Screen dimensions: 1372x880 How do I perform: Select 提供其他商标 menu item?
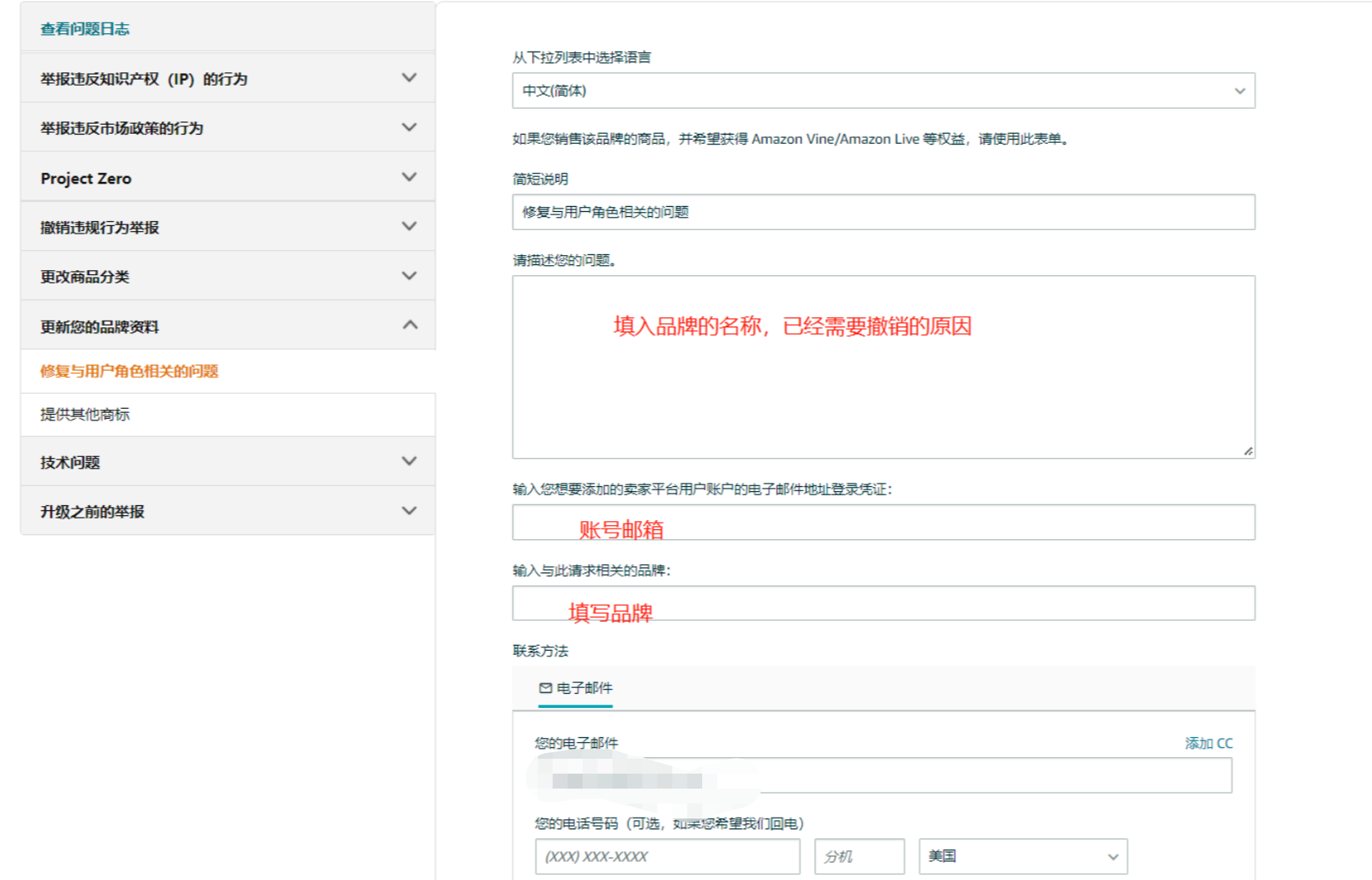tap(85, 415)
